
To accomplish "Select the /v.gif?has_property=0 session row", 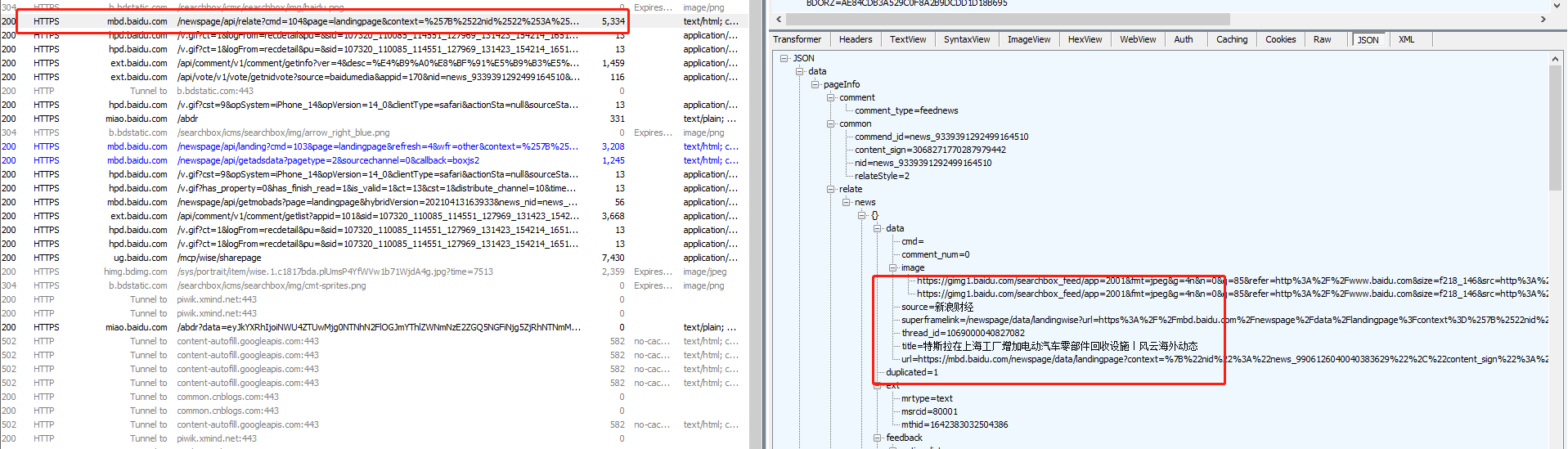I will (x=374, y=188).
